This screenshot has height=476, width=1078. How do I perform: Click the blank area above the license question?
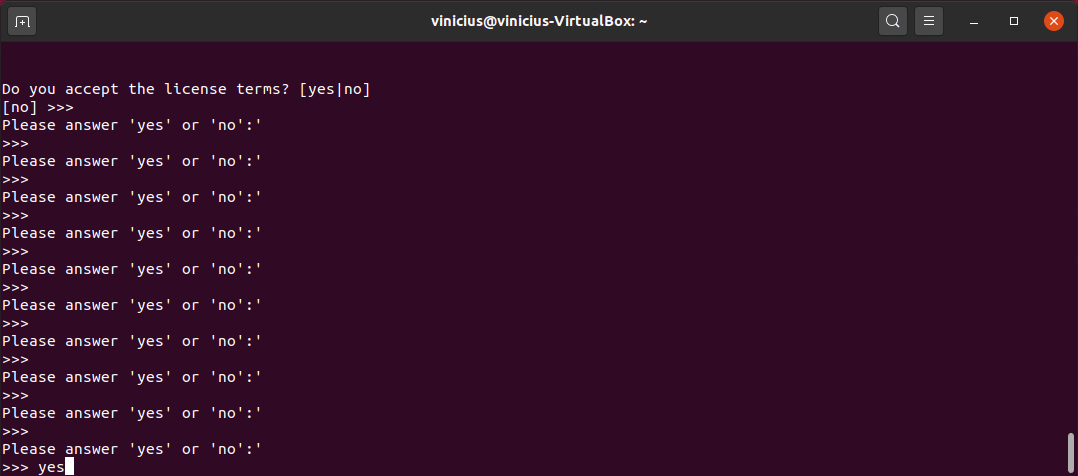534,61
